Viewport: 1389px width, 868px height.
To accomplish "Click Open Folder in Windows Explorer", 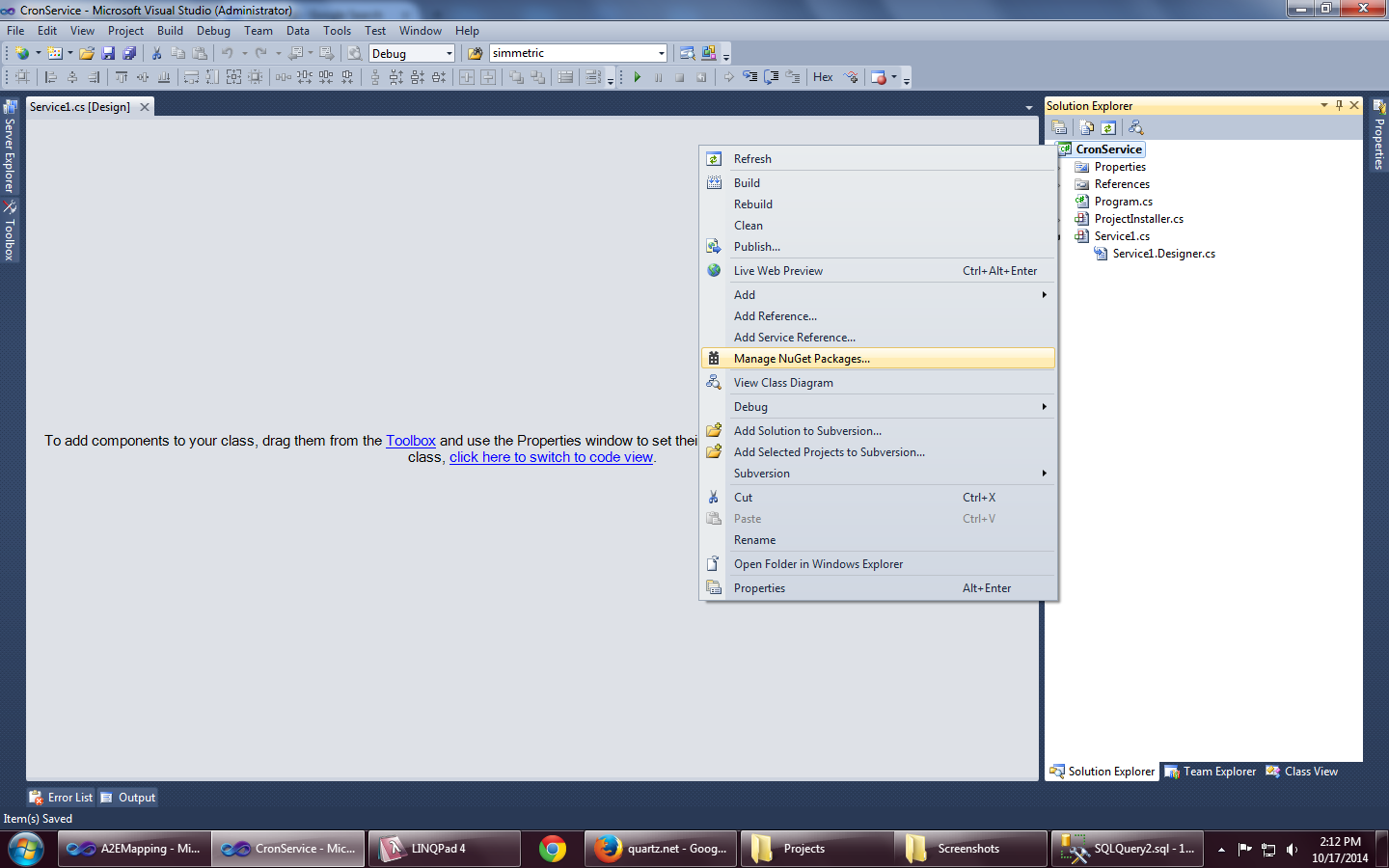I will 878,564.
